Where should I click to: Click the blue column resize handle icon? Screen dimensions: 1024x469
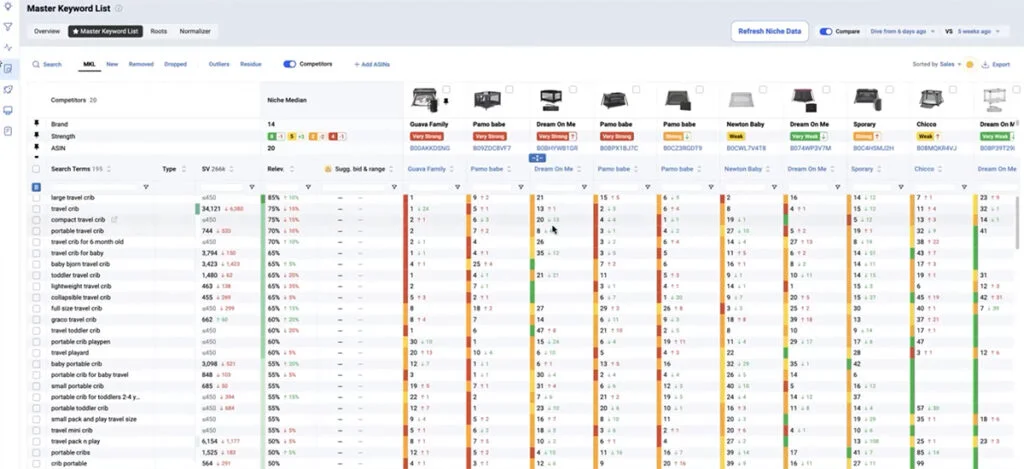tap(536, 158)
